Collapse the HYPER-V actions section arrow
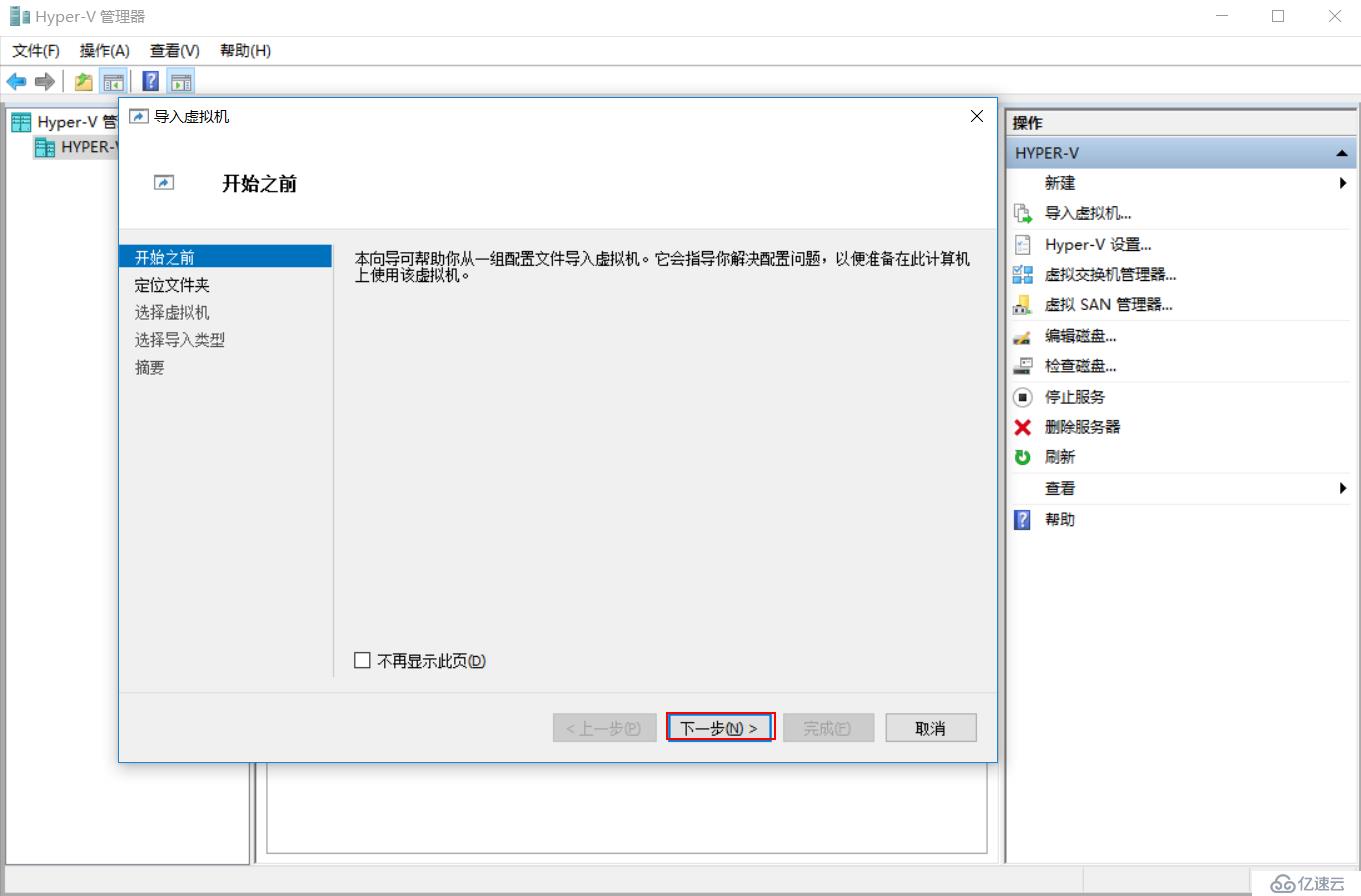This screenshot has height=896, width=1361. click(x=1341, y=154)
